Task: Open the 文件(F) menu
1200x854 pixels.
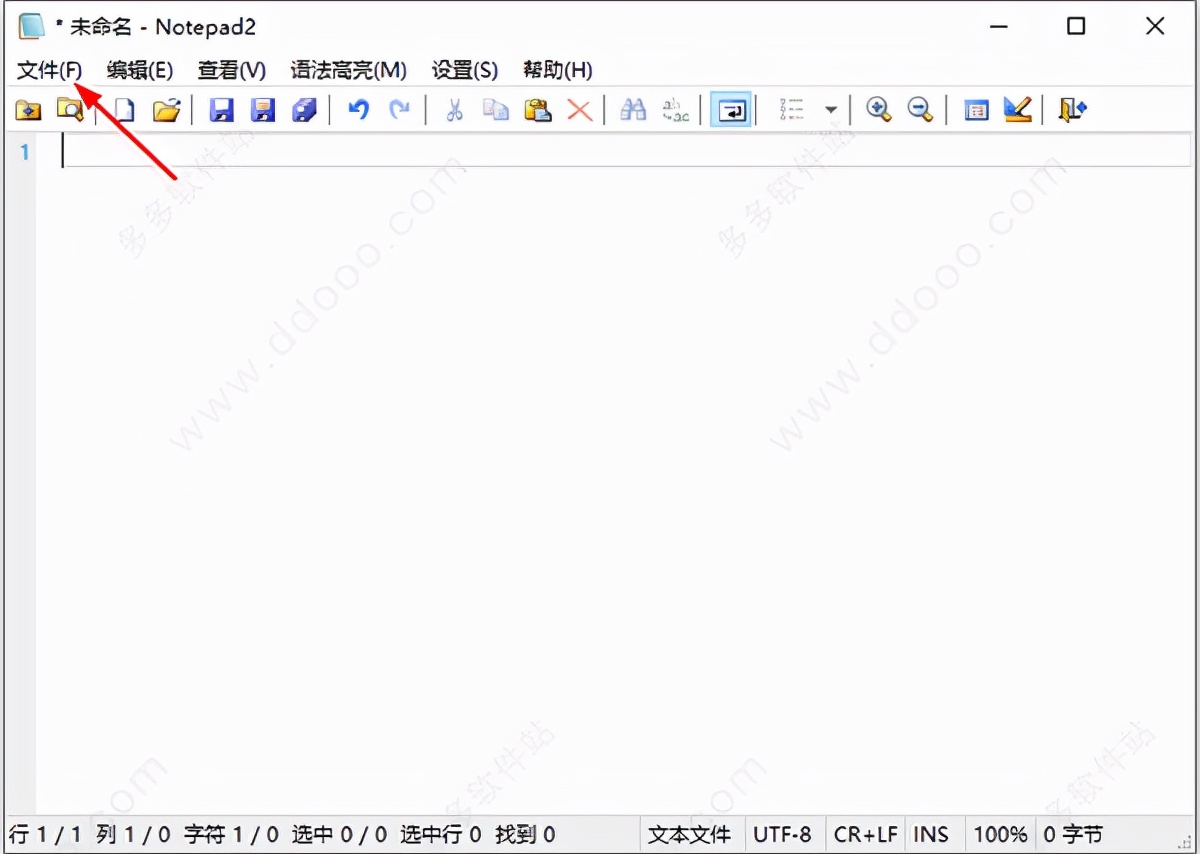Action: pos(46,70)
